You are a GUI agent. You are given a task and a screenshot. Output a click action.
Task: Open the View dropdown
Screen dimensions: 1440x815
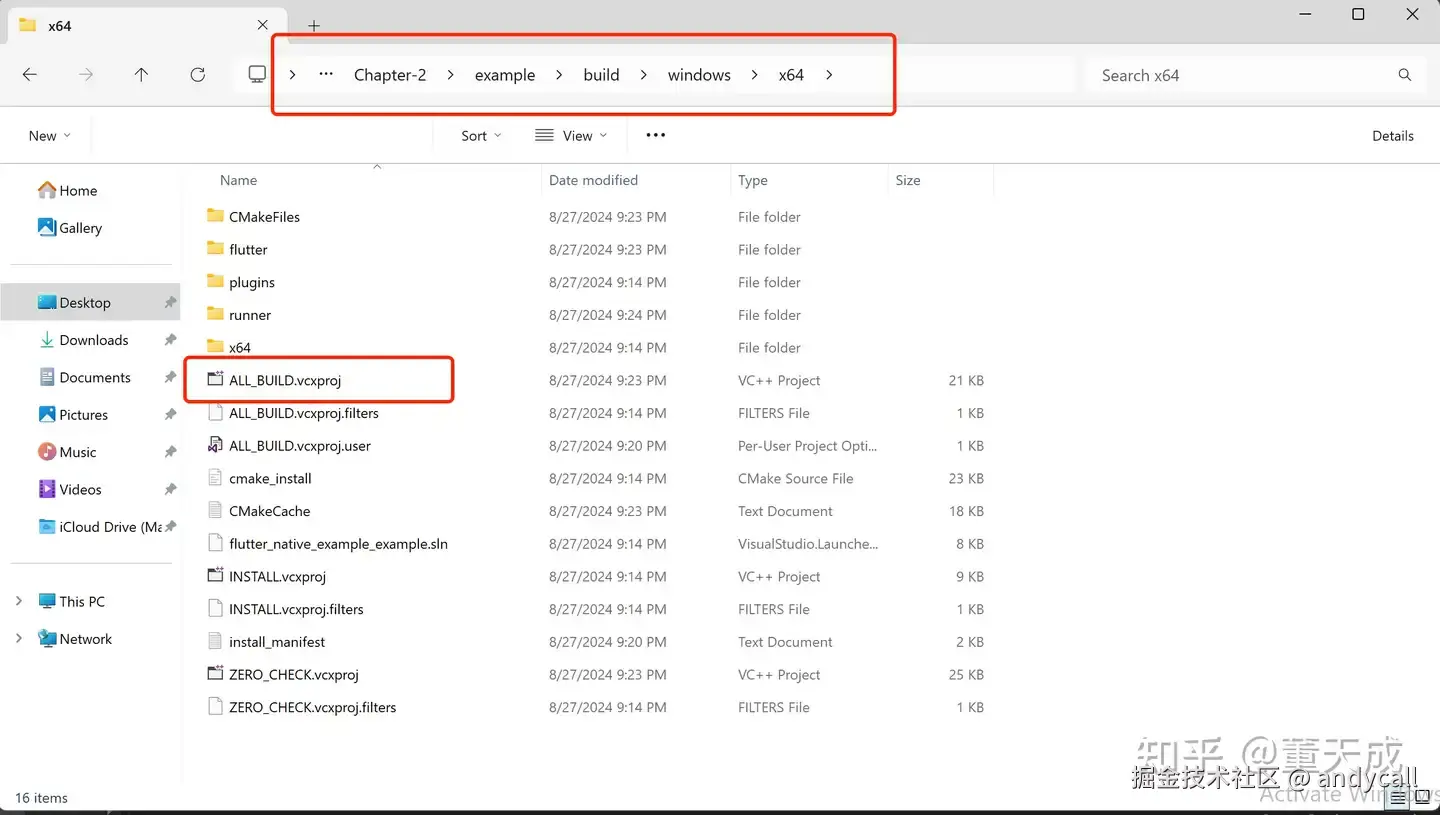pos(571,136)
